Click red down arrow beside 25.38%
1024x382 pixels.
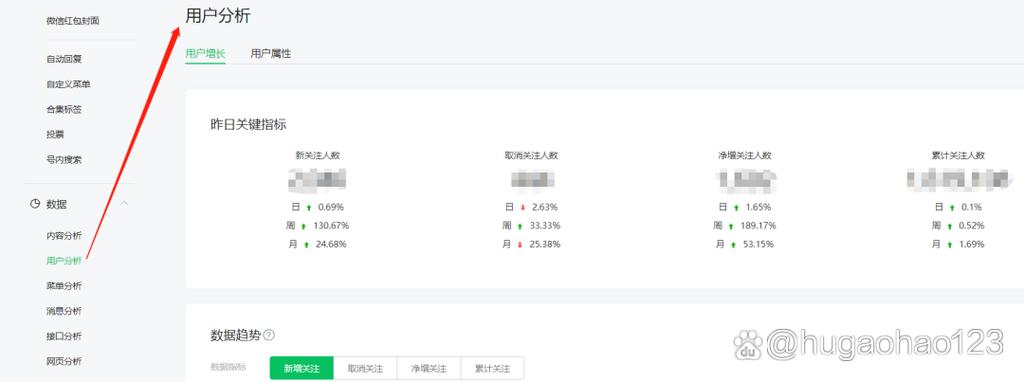point(520,245)
